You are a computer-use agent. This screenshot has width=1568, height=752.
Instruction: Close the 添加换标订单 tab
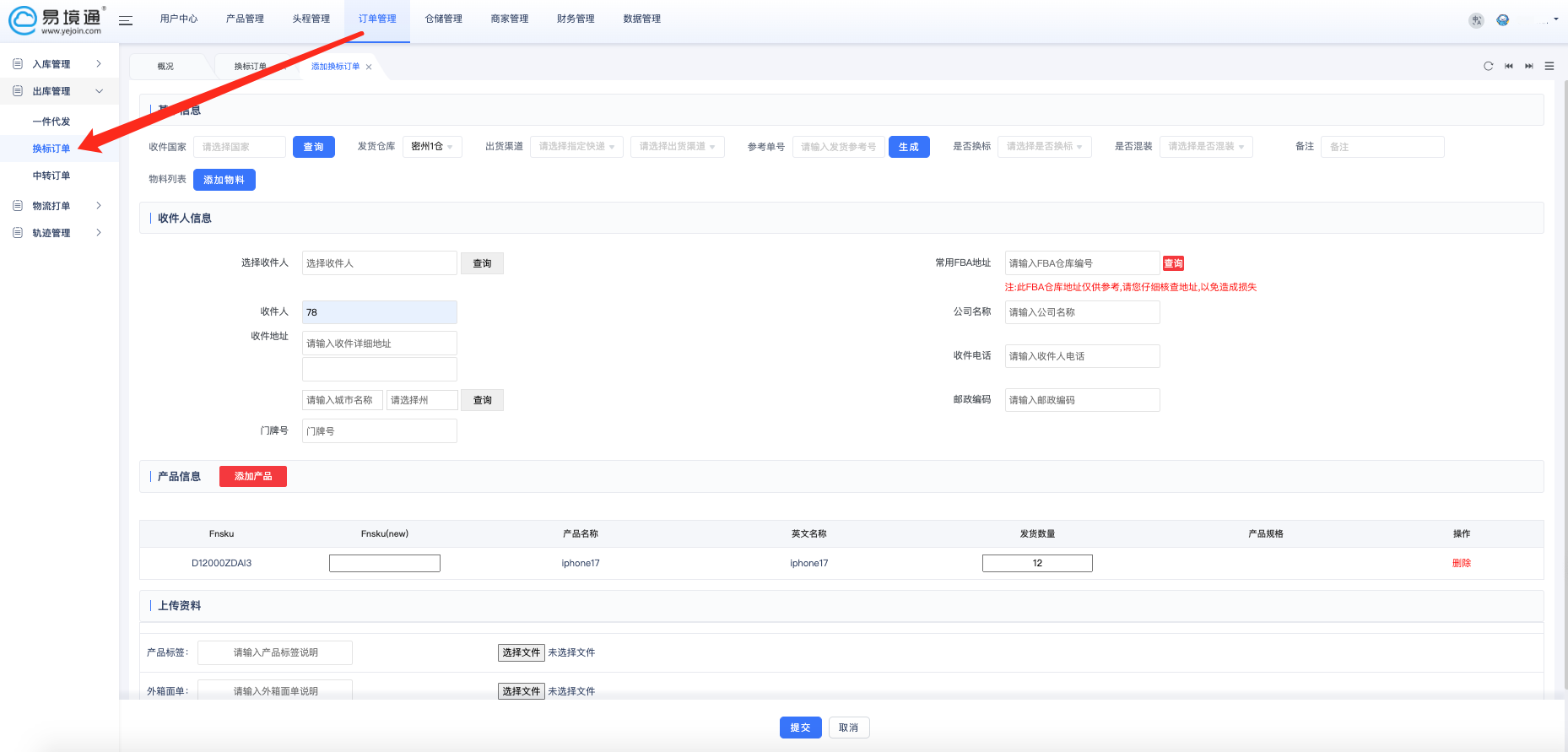[369, 67]
